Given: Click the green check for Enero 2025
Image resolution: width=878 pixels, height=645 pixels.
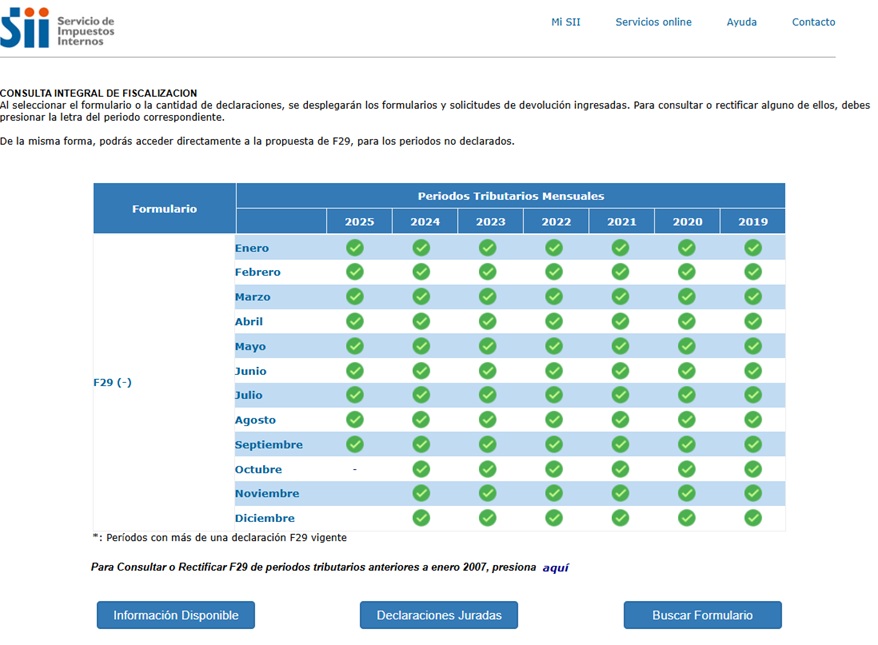Looking at the screenshot, I should click(x=355, y=248).
